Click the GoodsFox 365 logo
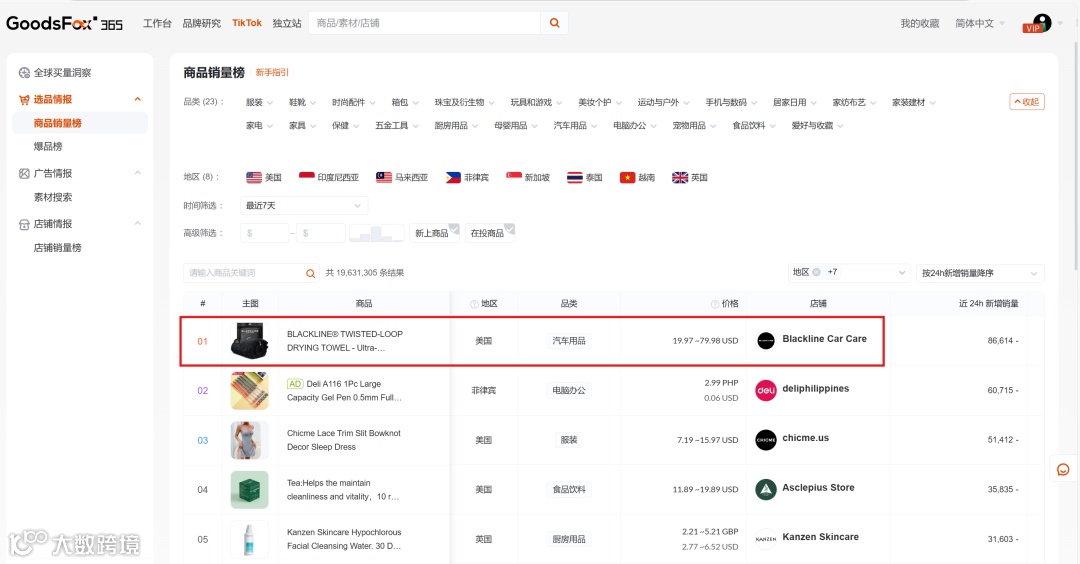This screenshot has width=1080, height=564. pos(65,23)
